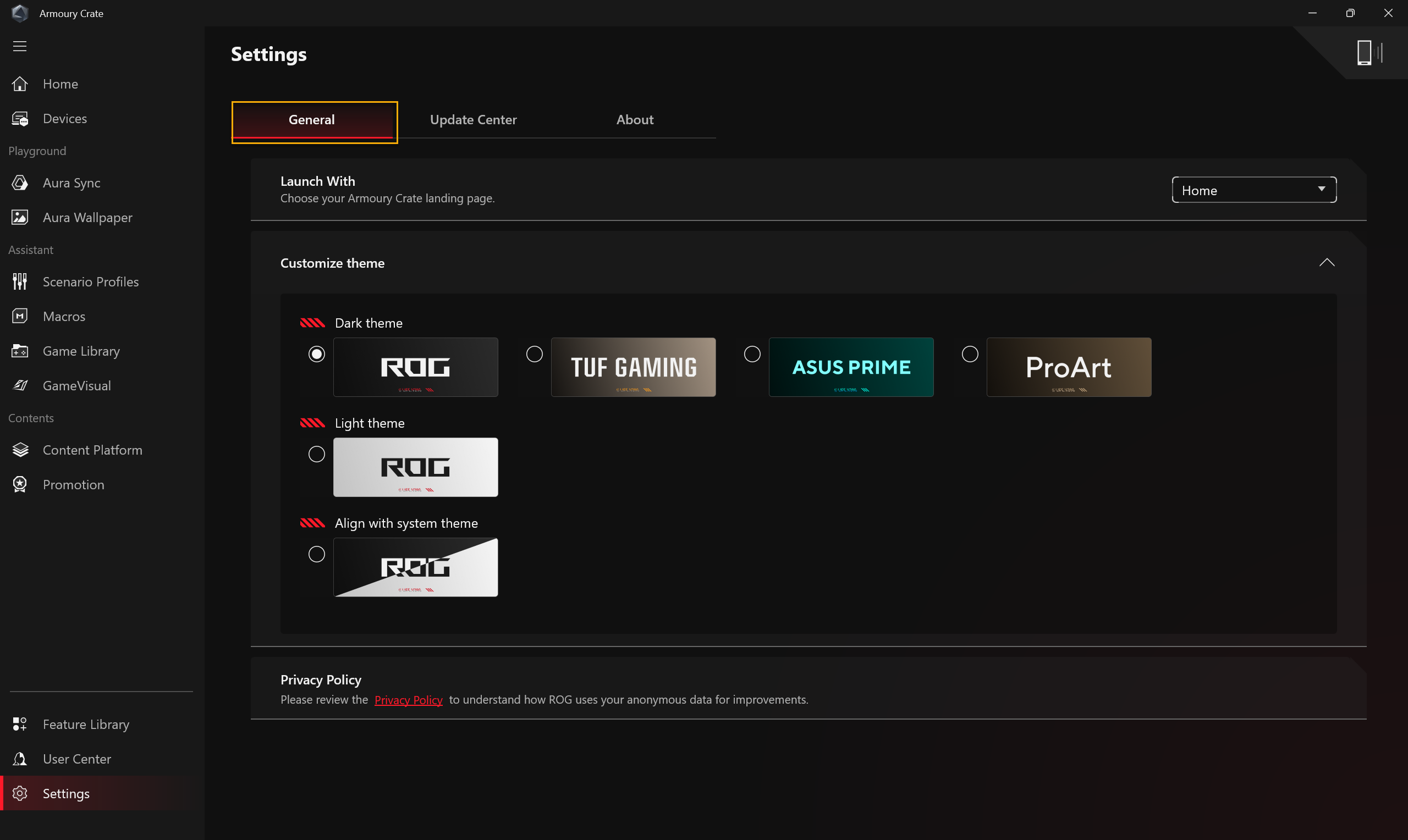The image size is (1408, 840).
Task: Click the Armoury Crate logo in title bar
Action: click(20, 13)
